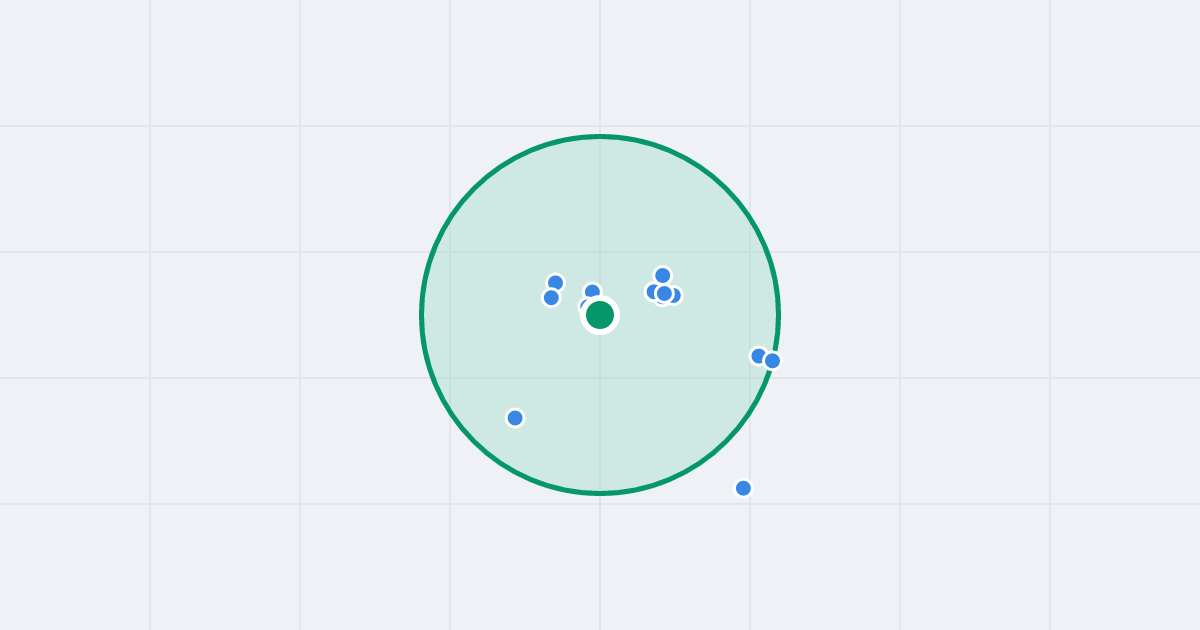This screenshot has width=1200, height=630.
Task: Select the blue dot straddling the circle's right edge
Action: [772, 361]
